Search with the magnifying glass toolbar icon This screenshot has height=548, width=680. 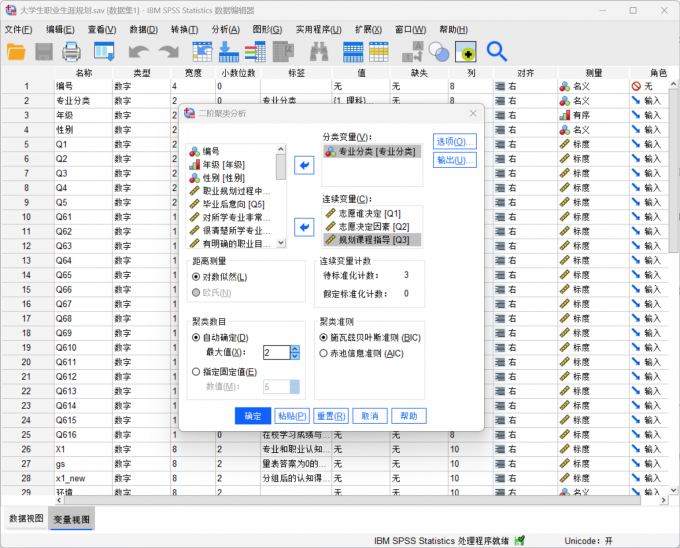coord(497,52)
